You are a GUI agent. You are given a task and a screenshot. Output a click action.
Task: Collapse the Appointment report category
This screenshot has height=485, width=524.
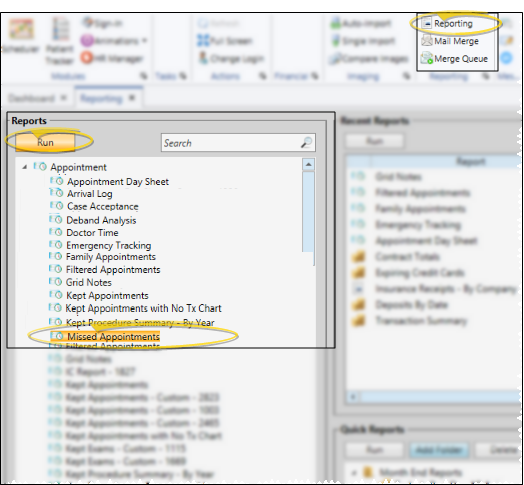click(24, 167)
